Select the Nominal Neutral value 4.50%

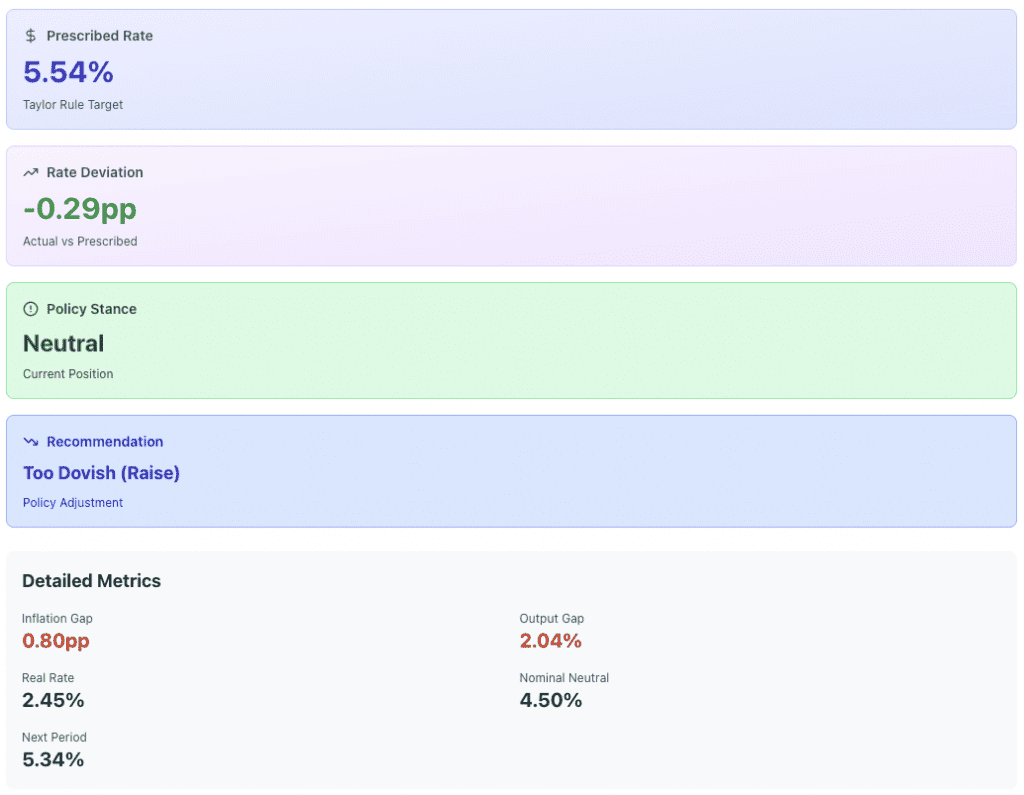pyautogui.click(x=550, y=700)
